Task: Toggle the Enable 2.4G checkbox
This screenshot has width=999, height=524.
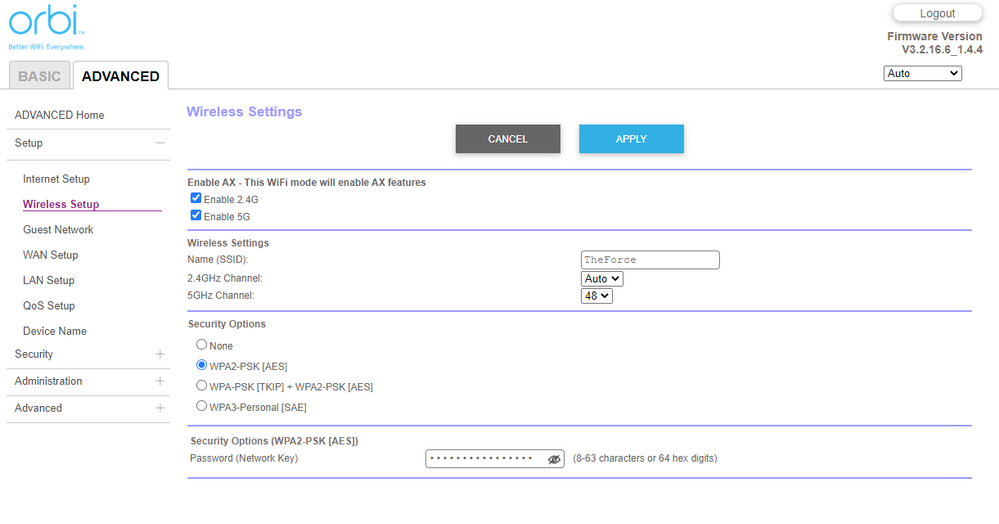Action: click(196, 199)
